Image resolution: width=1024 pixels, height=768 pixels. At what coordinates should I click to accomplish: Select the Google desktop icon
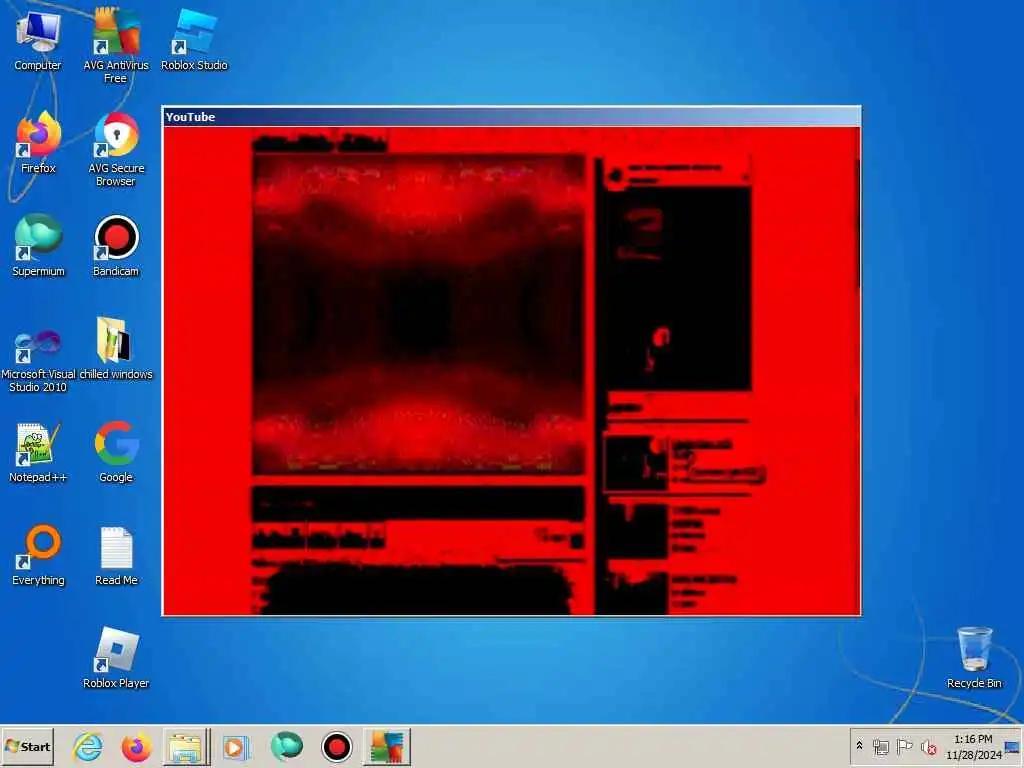(116, 452)
